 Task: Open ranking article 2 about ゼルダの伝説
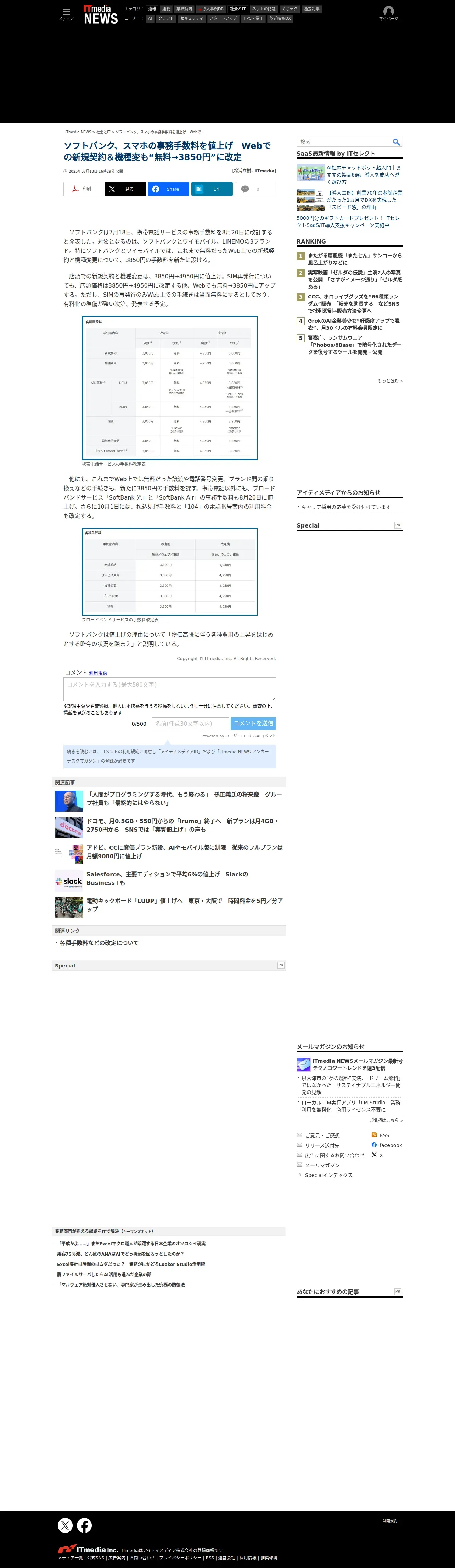click(355, 279)
